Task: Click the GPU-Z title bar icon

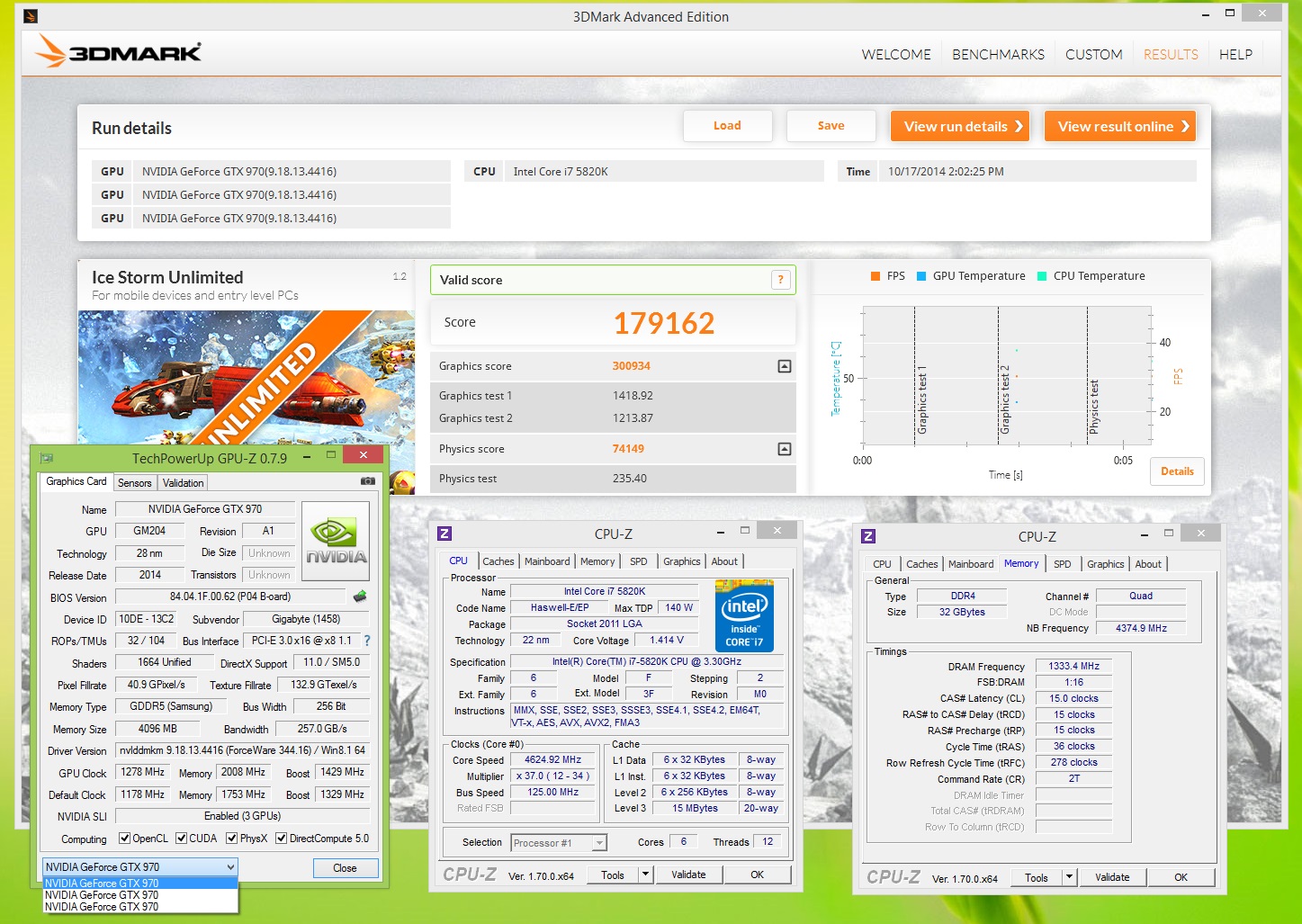Action: [47, 458]
